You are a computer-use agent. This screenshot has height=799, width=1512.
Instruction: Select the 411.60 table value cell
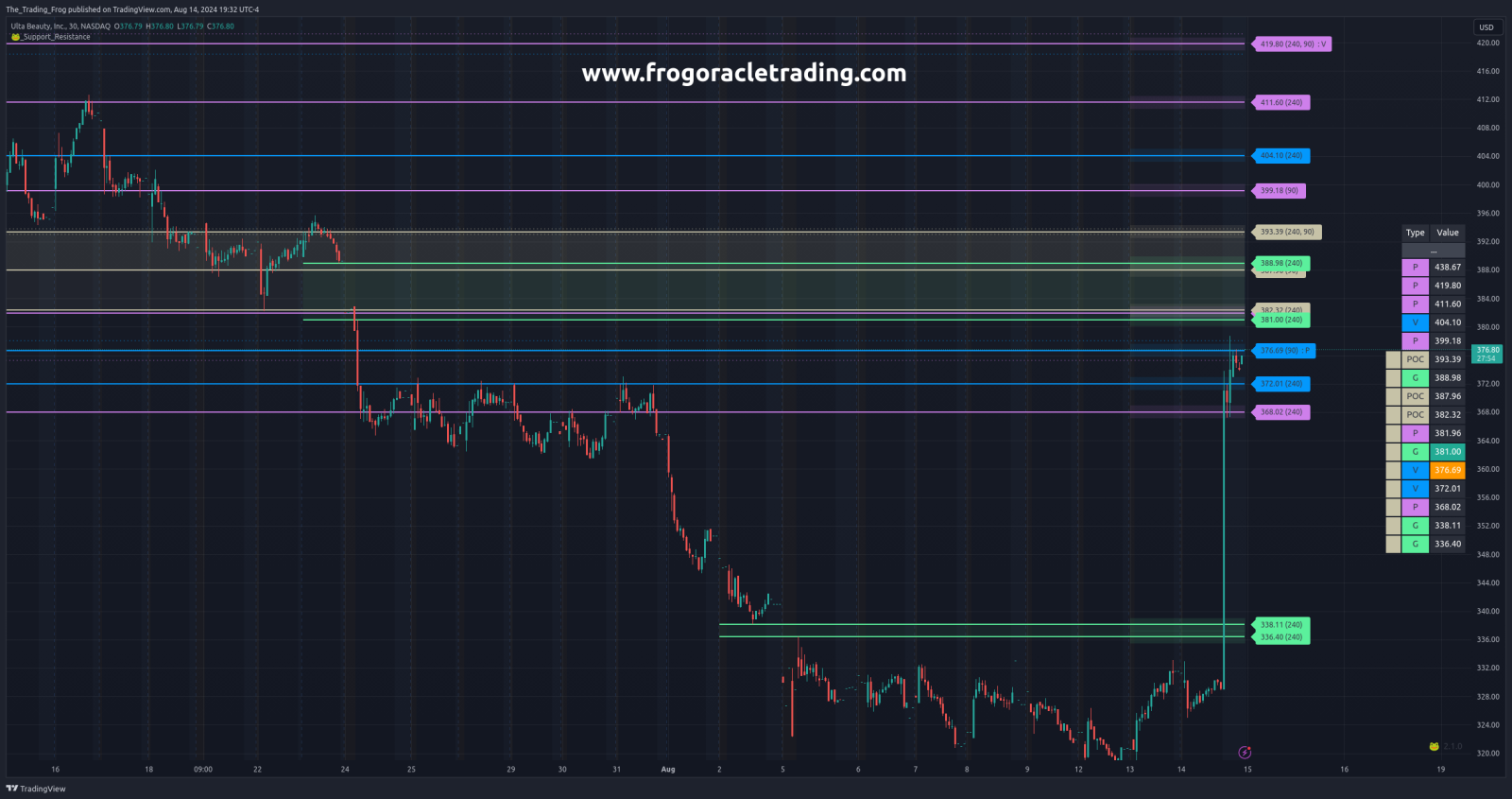tap(1448, 304)
